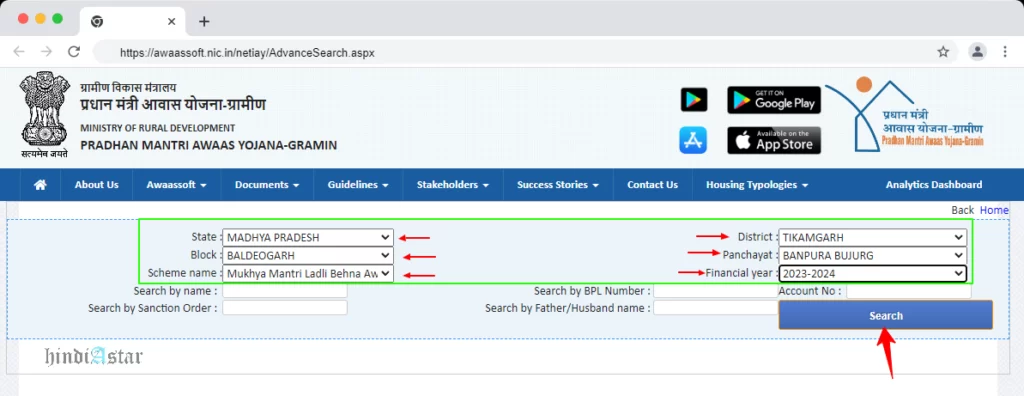The height and width of the screenshot is (396, 1024).
Task: Open the Block dropdown showing BALDEOGARH
Action: click(x=308, y=256)
